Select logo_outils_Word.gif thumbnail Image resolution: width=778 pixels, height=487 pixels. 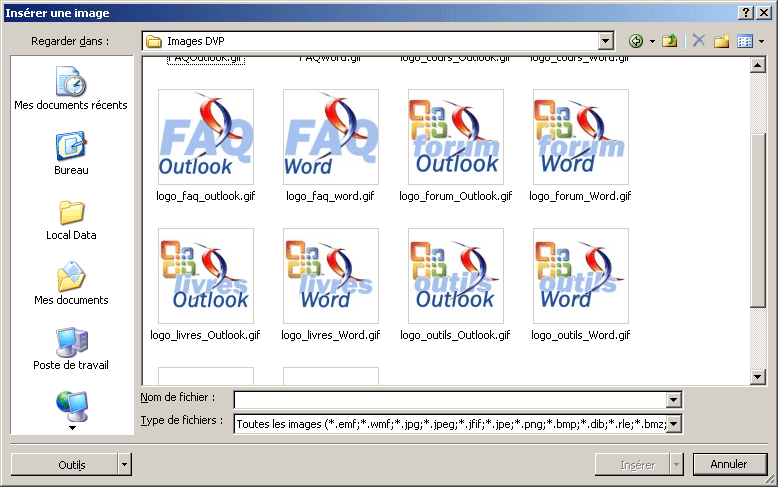click(x=581, y=276)
